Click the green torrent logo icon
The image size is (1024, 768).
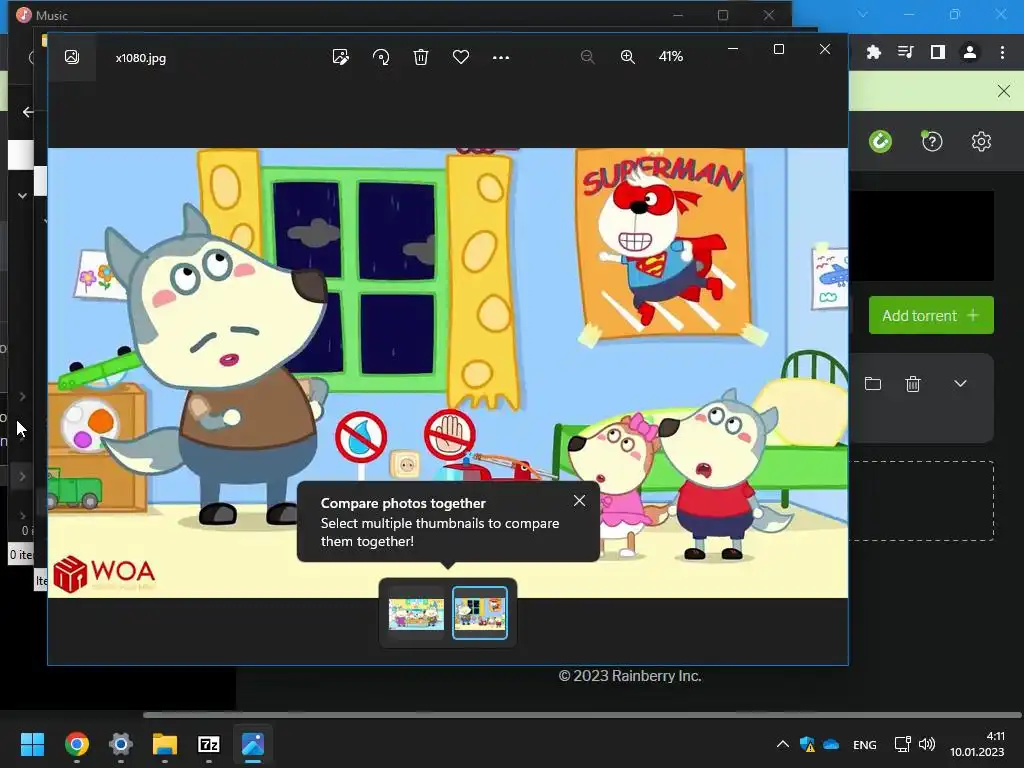pyautogui.click(x=880, y=141)
